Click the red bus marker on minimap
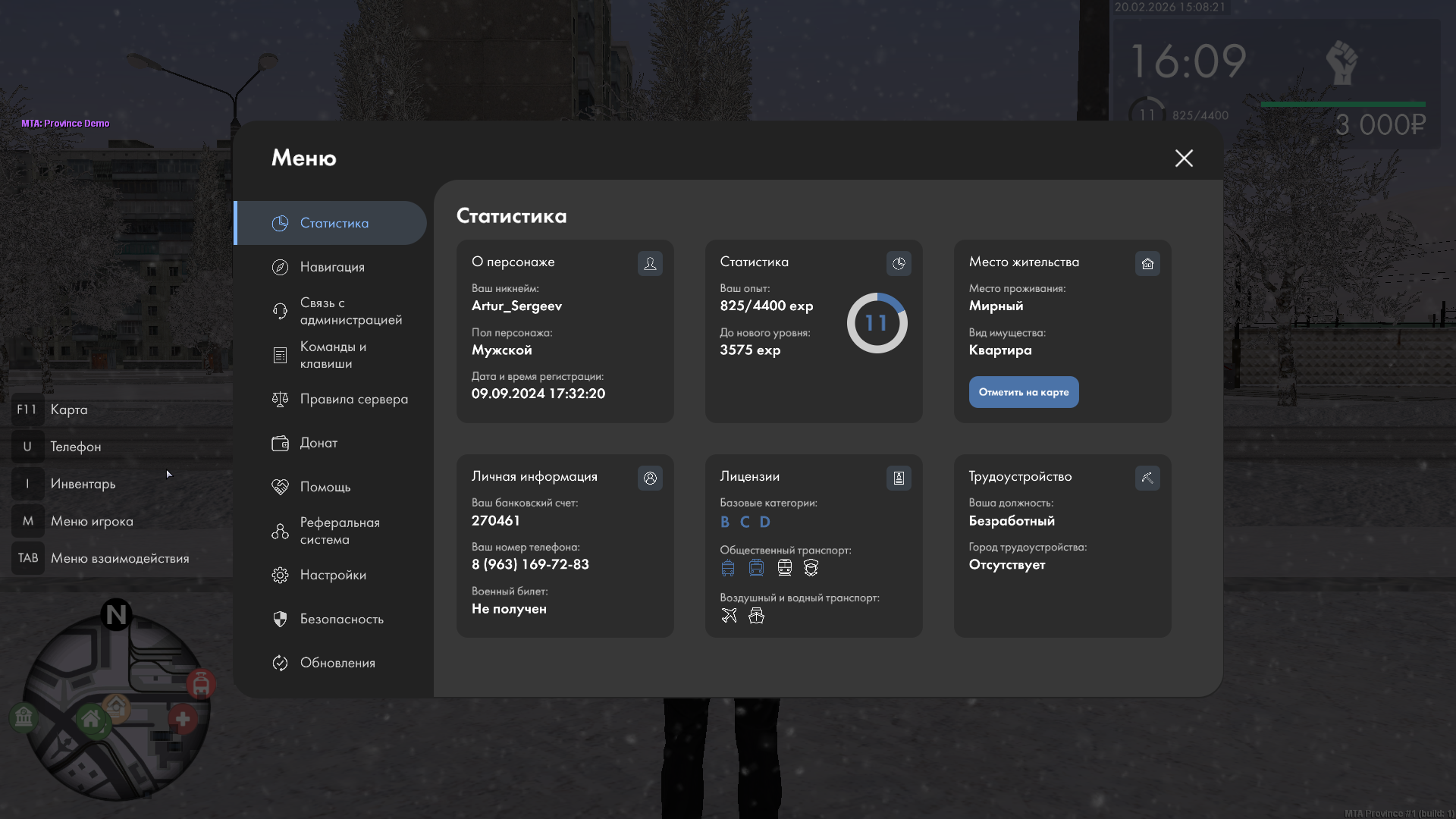 (201, 684)
